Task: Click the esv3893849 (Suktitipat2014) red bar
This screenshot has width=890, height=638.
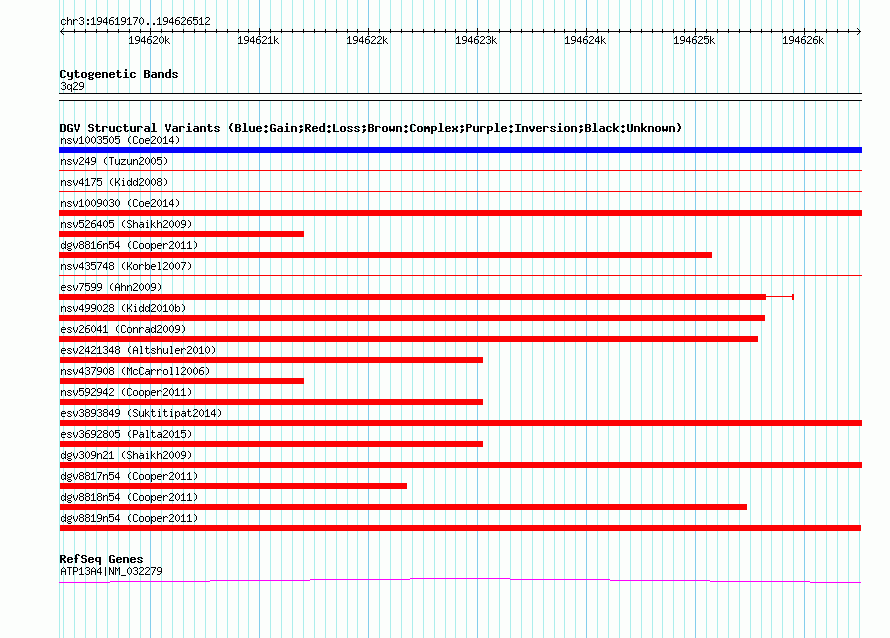Action: [x=460, y=423]
